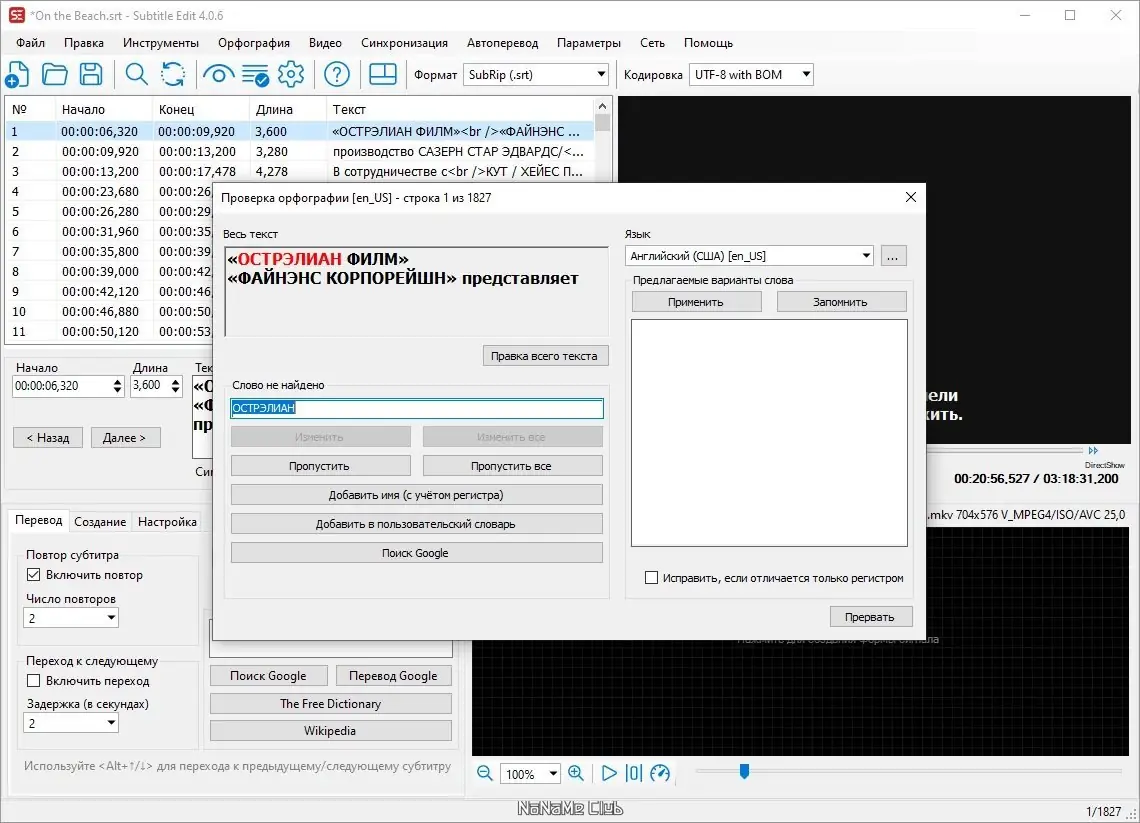The height and width of the screenshot is (823, 1140).
Task: Click the Replace circular arrows icon
Action: point(173,74)
